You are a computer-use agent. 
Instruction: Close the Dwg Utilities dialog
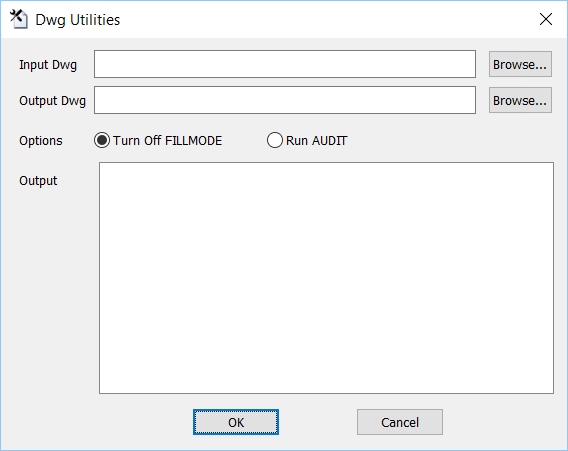click(546, 19)
